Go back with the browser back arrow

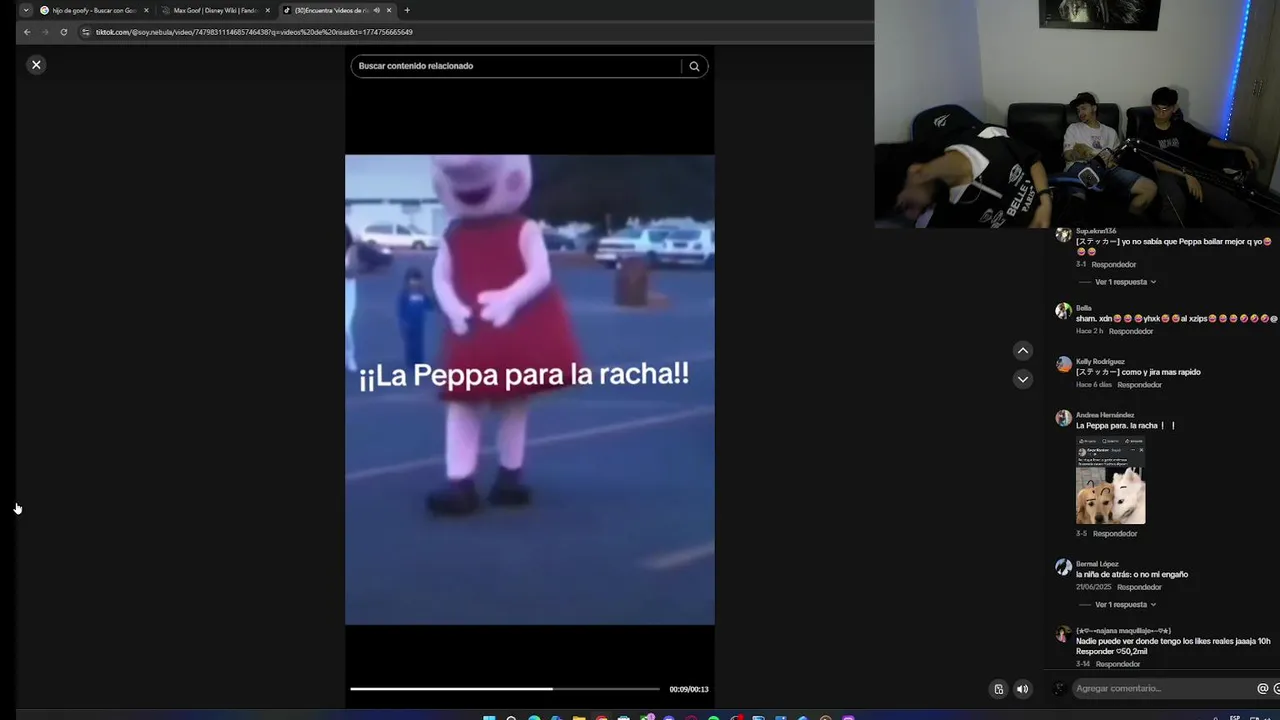[27, 32]
